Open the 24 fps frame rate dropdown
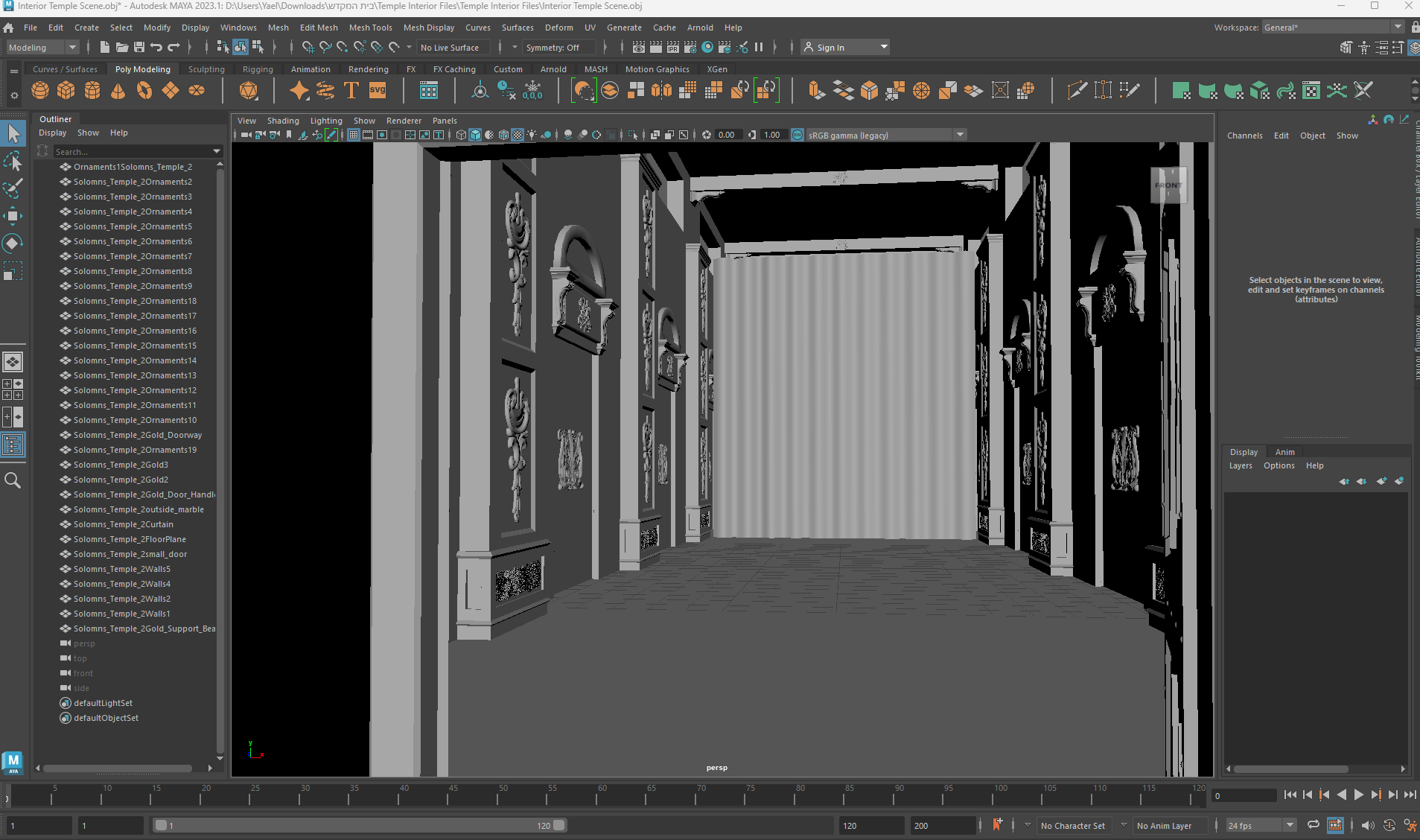1420x840 pixels. pos(1290,825)
